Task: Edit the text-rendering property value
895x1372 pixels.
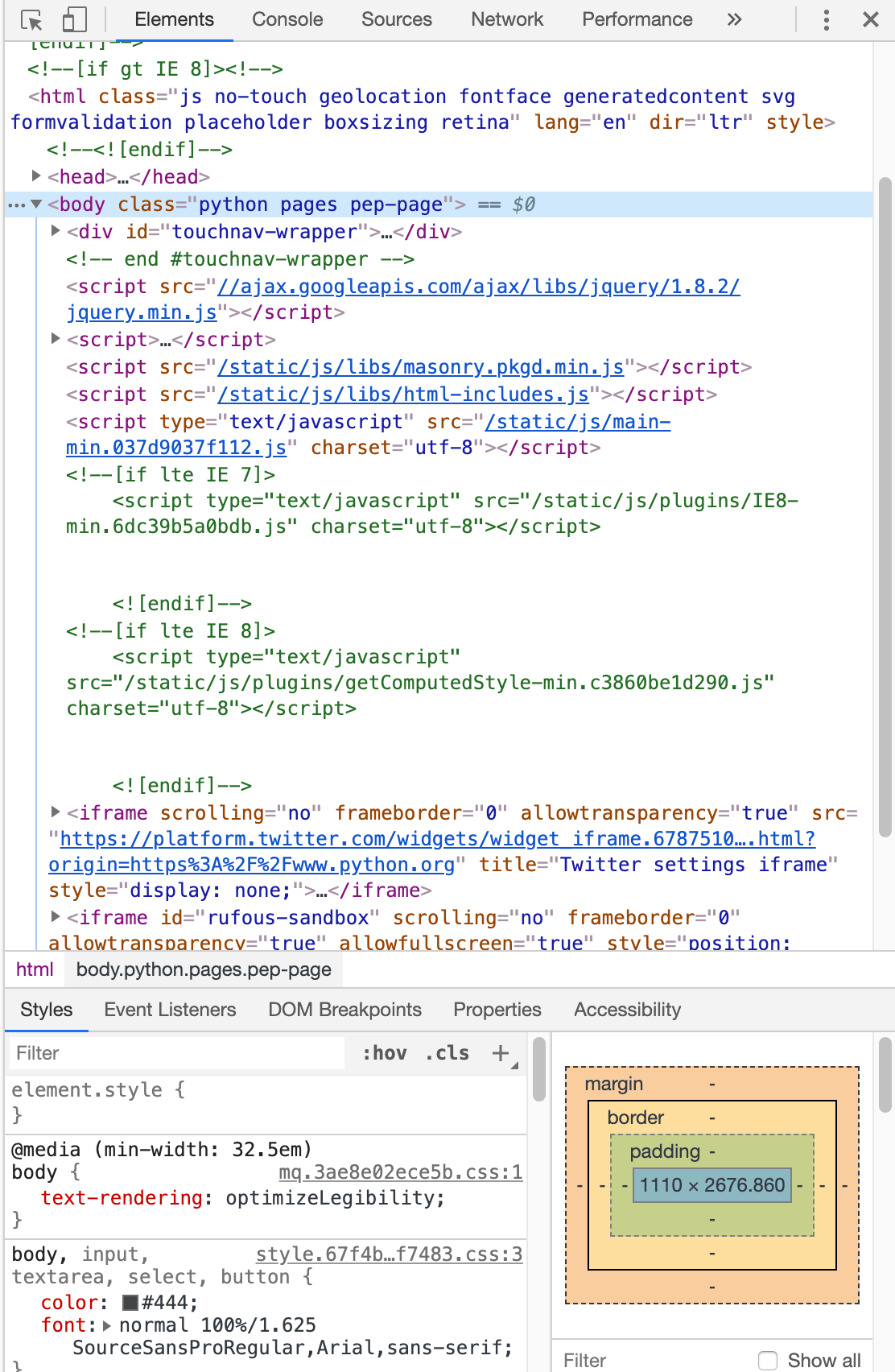Action: (x=332, y=1198)
